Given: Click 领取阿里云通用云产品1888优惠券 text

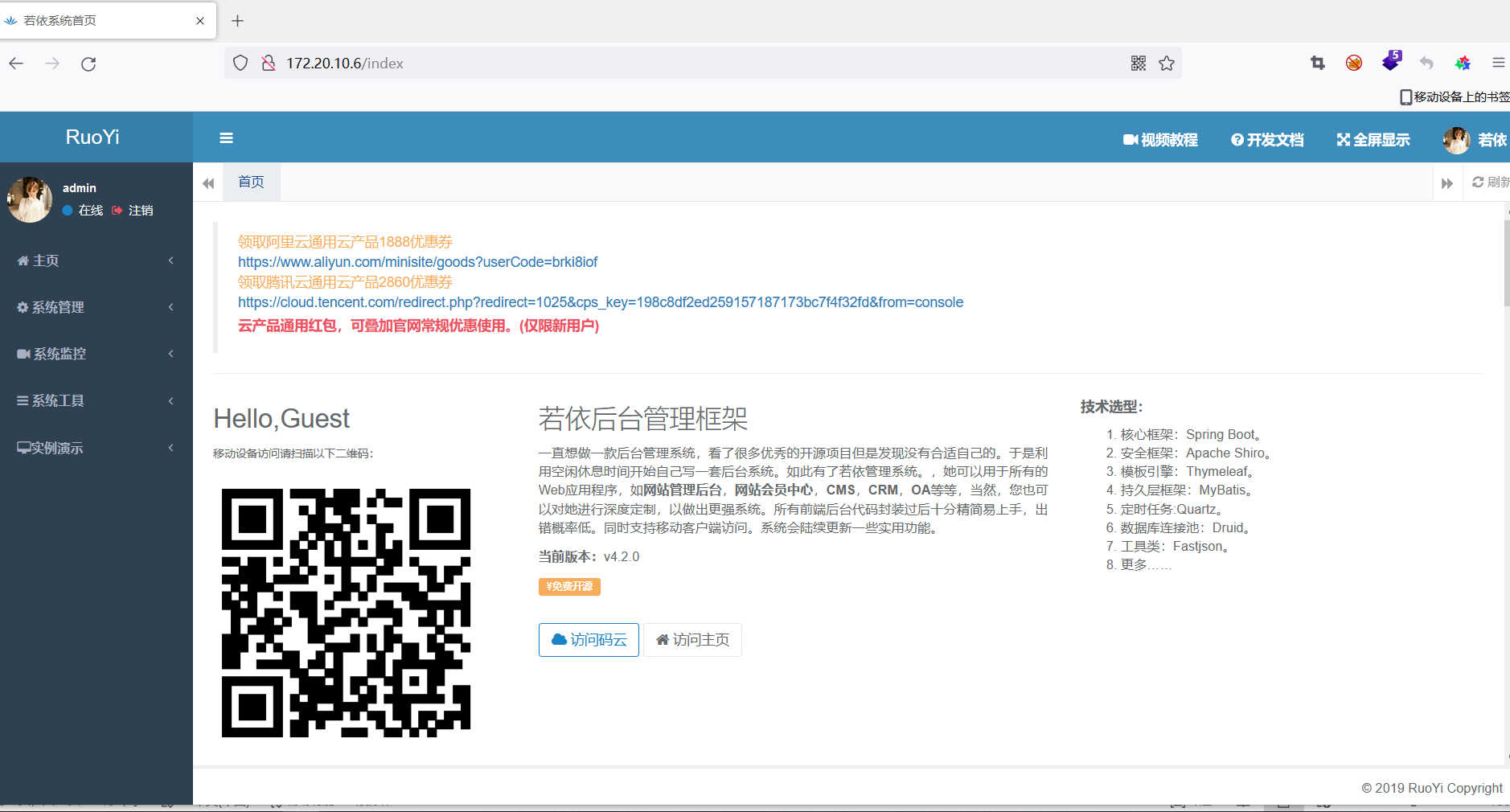Looking at the screenshot, I should point(345,242).
